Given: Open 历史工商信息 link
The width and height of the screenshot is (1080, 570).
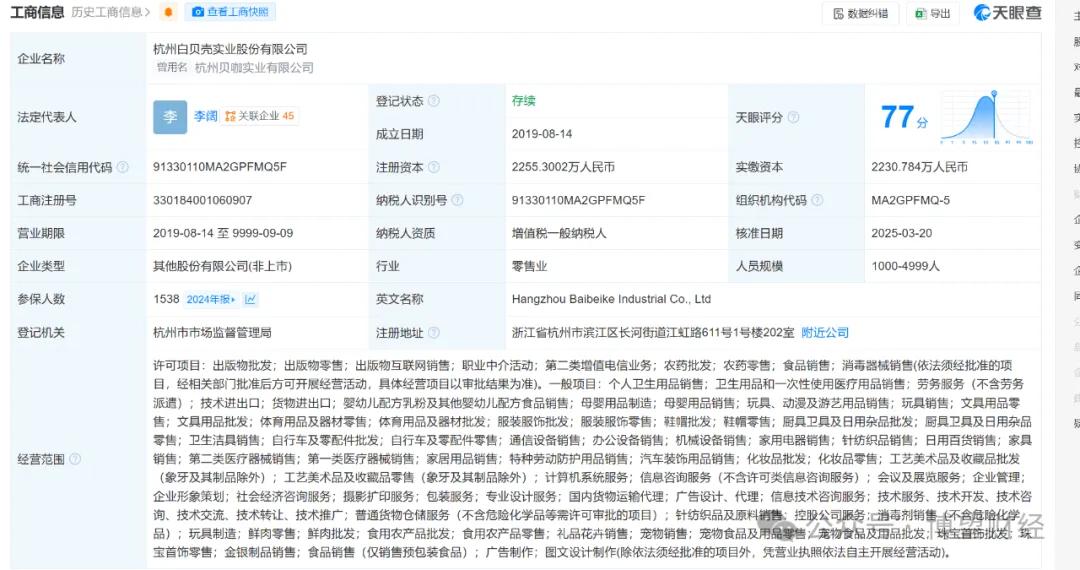Looking at the screenshot, I should 110,12.
